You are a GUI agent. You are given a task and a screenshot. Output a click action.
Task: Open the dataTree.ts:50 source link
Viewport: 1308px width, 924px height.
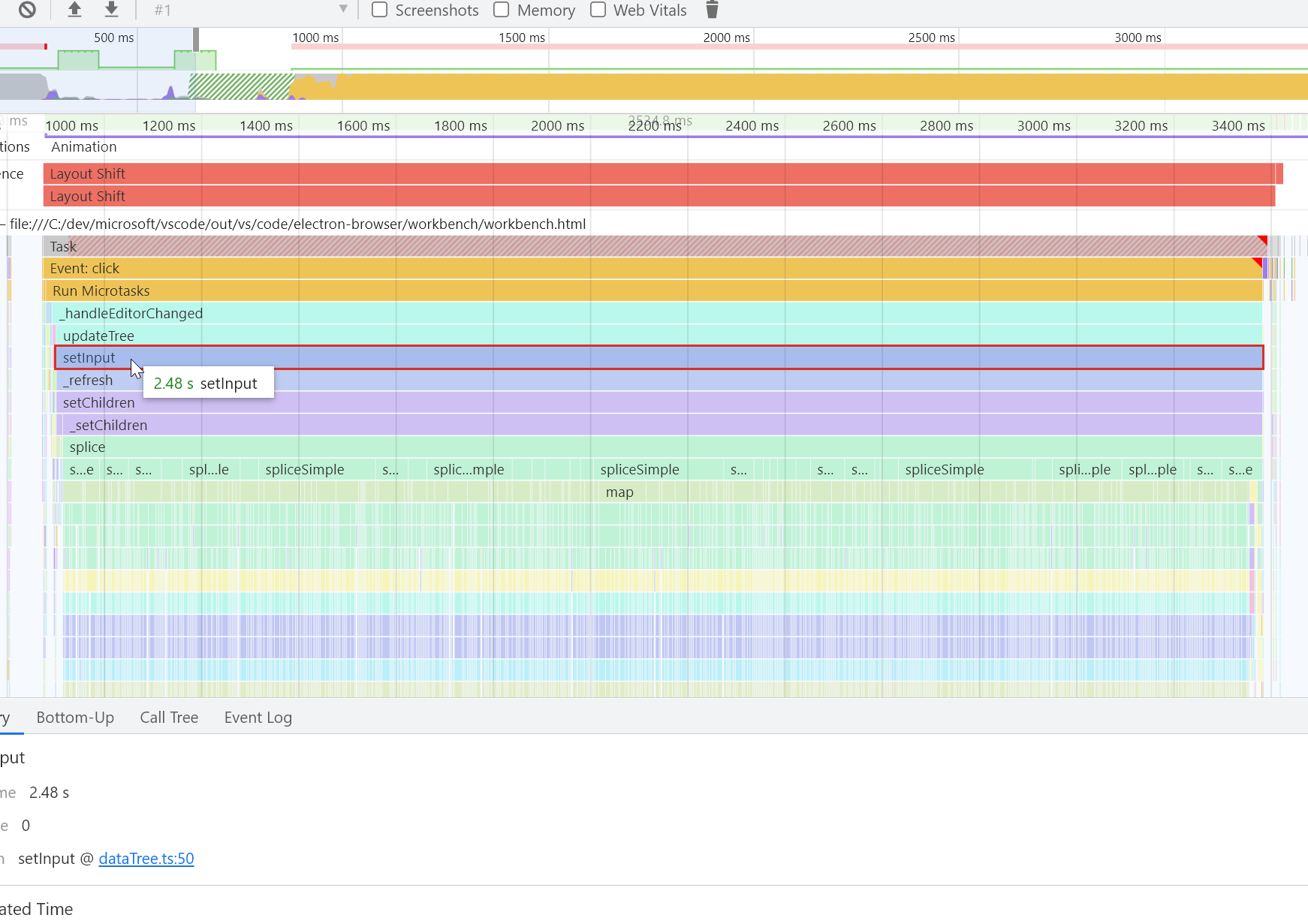[146, 859]
